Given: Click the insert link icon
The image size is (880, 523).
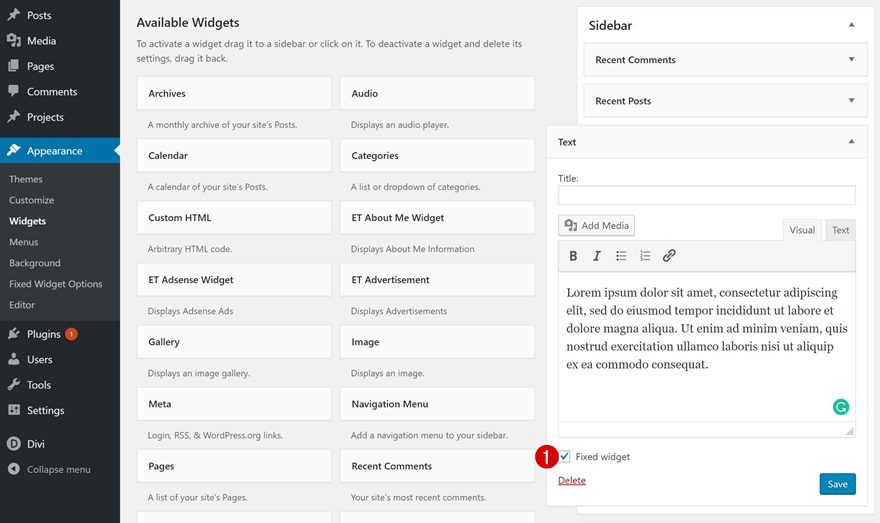Looking at the screenshot, I should (669, 256).
